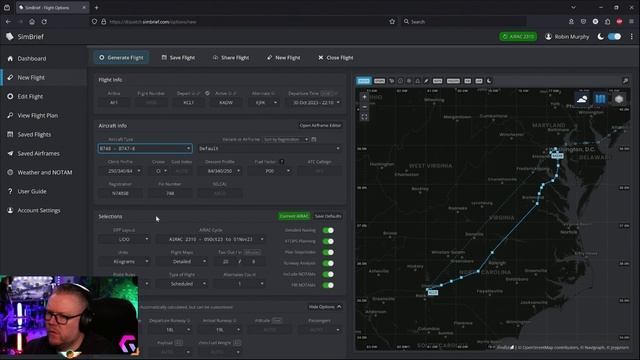The height and width of the screenshot is (360, 640).
Task: Open the OFP Layout LIDO dropdown
Action: (124, 239)
